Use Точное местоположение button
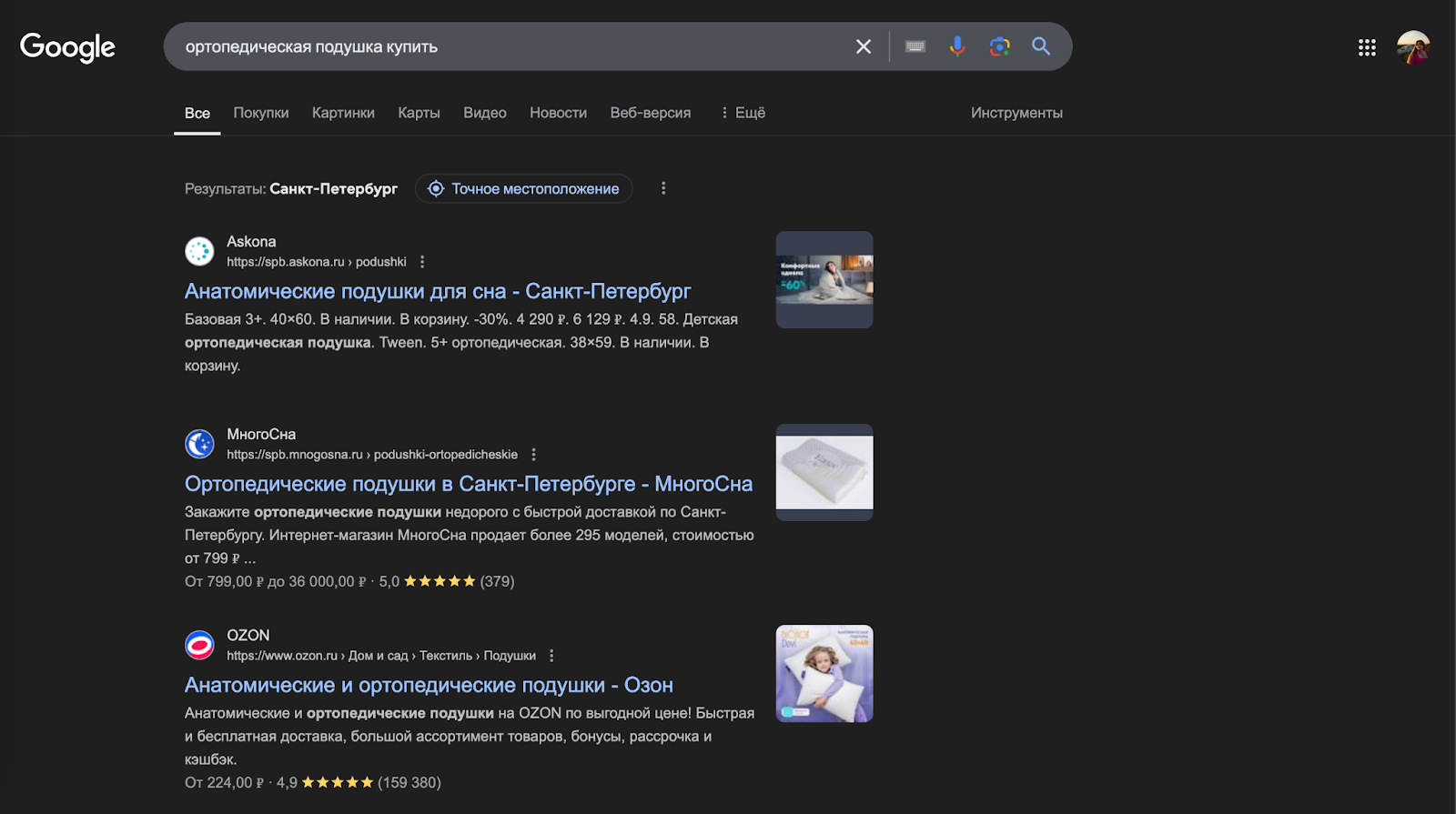This screenshot has width=1456, height=814. click(x=523, y=188)
